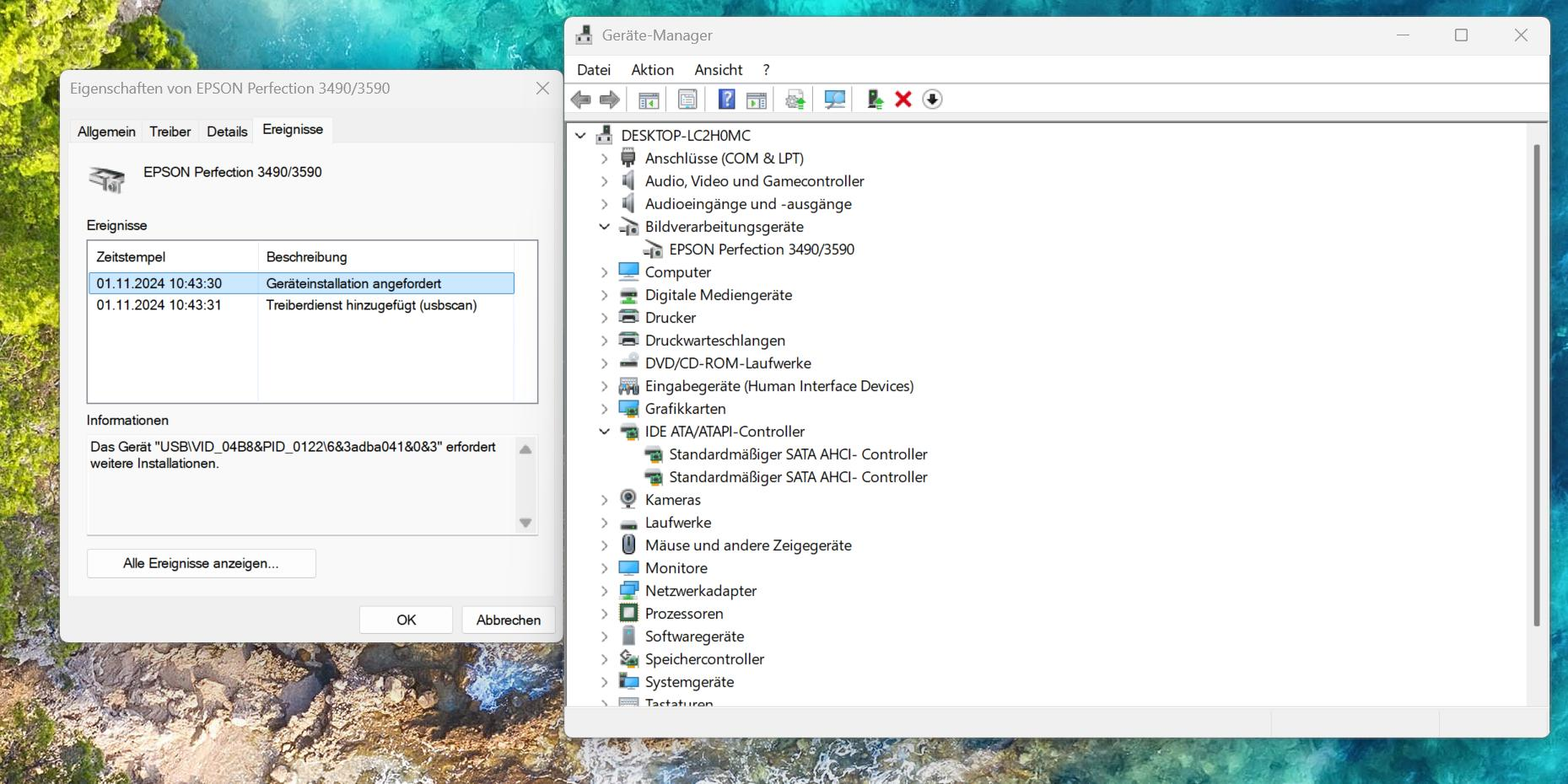Click the add driver icon with green plus
Screen dimensions: 1568x784
click(x=875, y=99)
